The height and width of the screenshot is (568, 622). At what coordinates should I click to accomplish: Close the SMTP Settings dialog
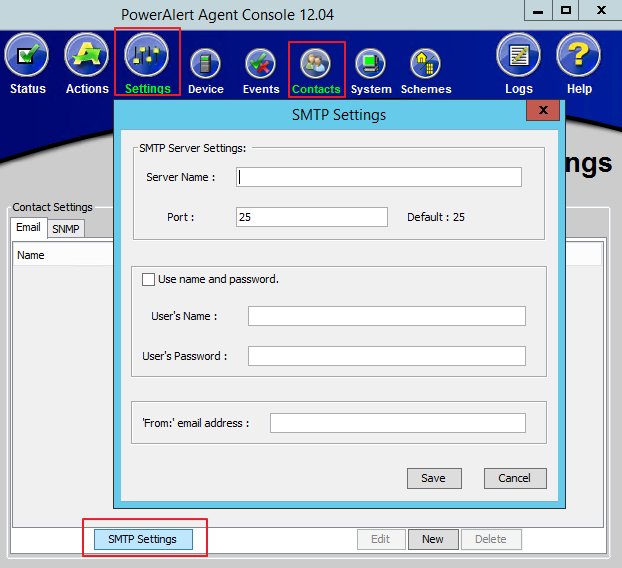[x=543, y=110]
